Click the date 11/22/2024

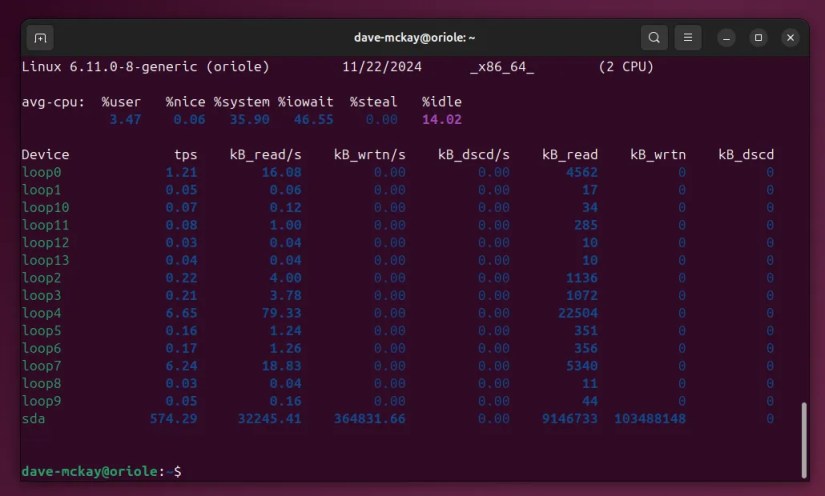[x=382, y=67]
